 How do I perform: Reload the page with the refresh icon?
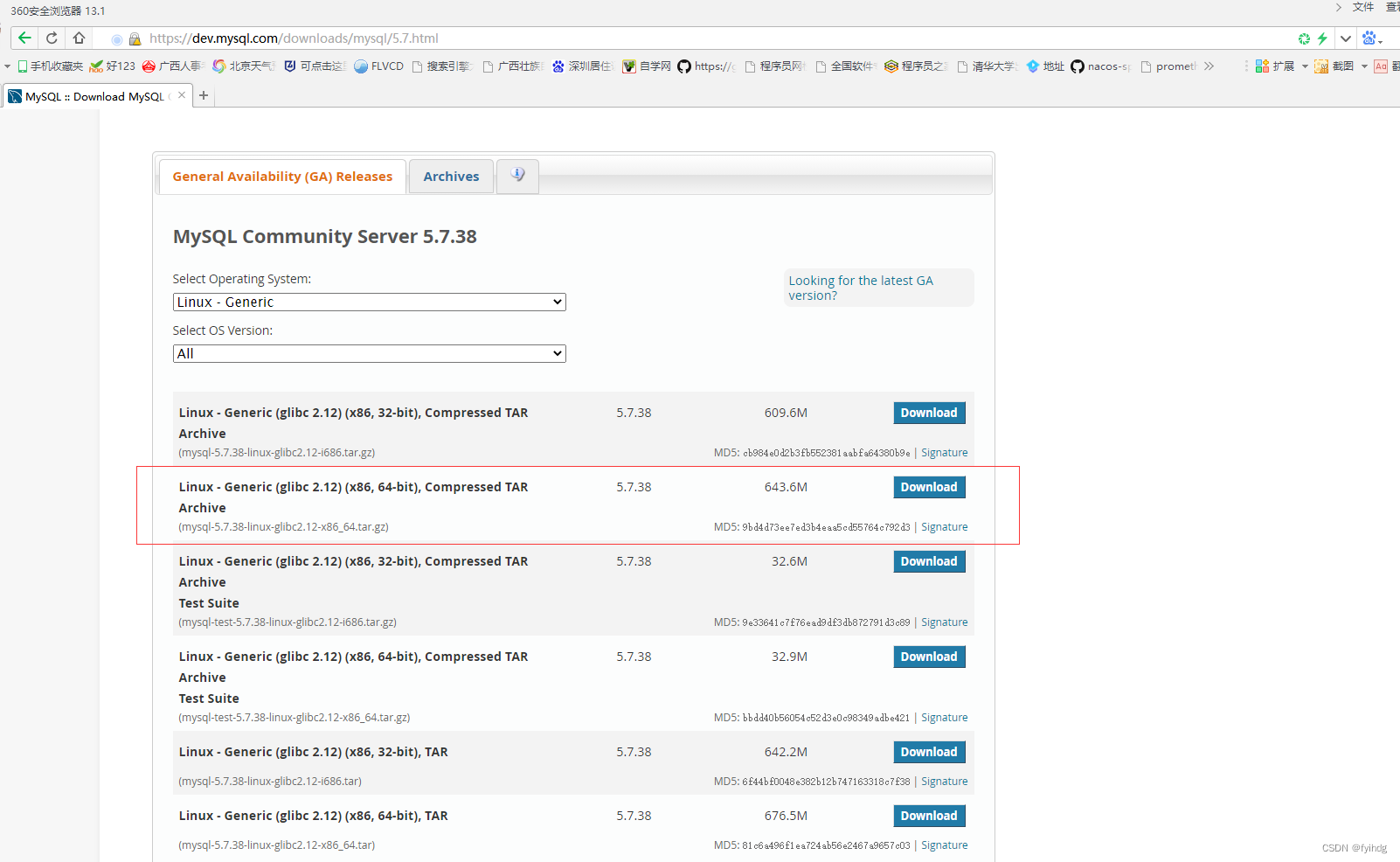point(52,38)
